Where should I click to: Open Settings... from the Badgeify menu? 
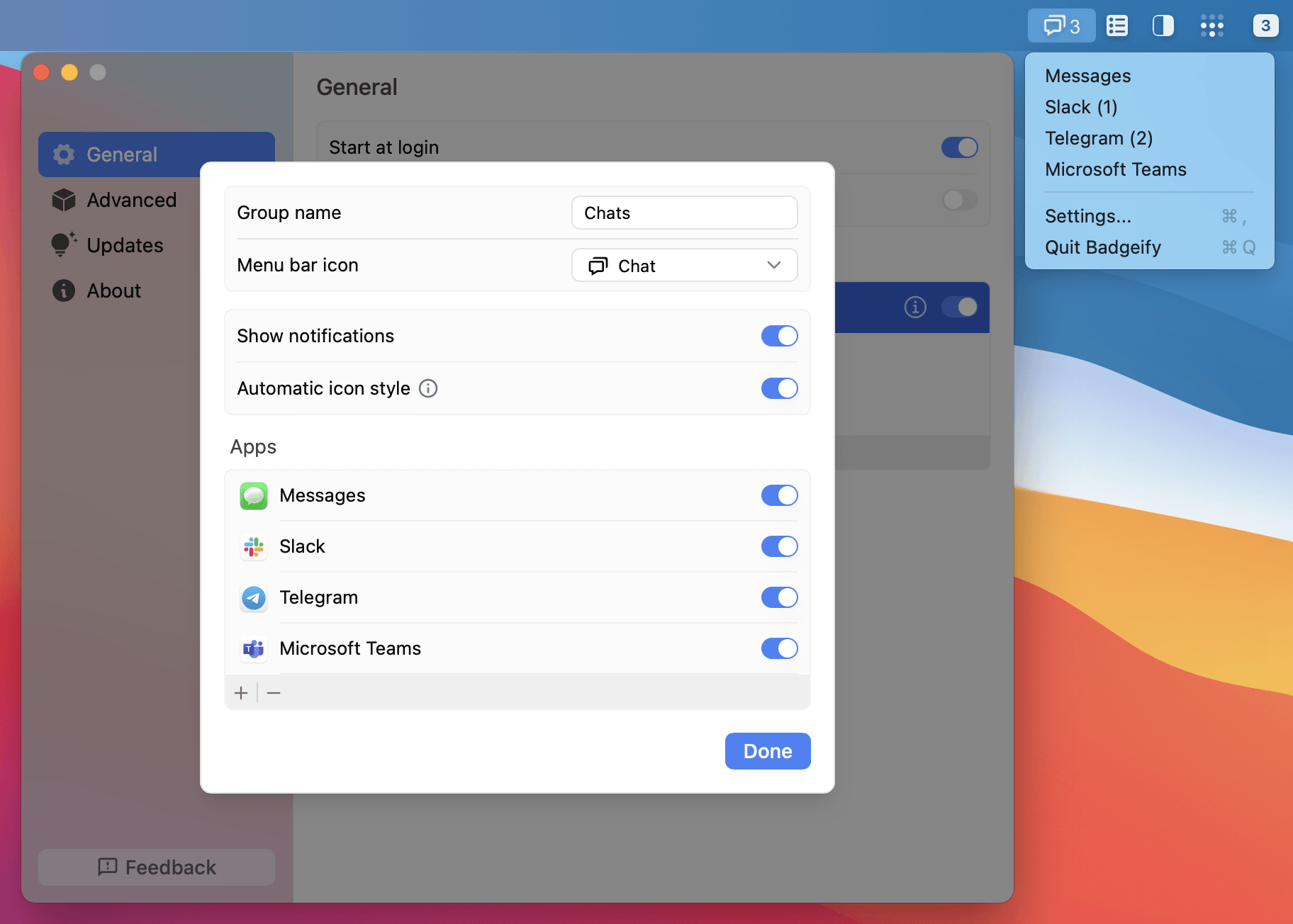1149,216
